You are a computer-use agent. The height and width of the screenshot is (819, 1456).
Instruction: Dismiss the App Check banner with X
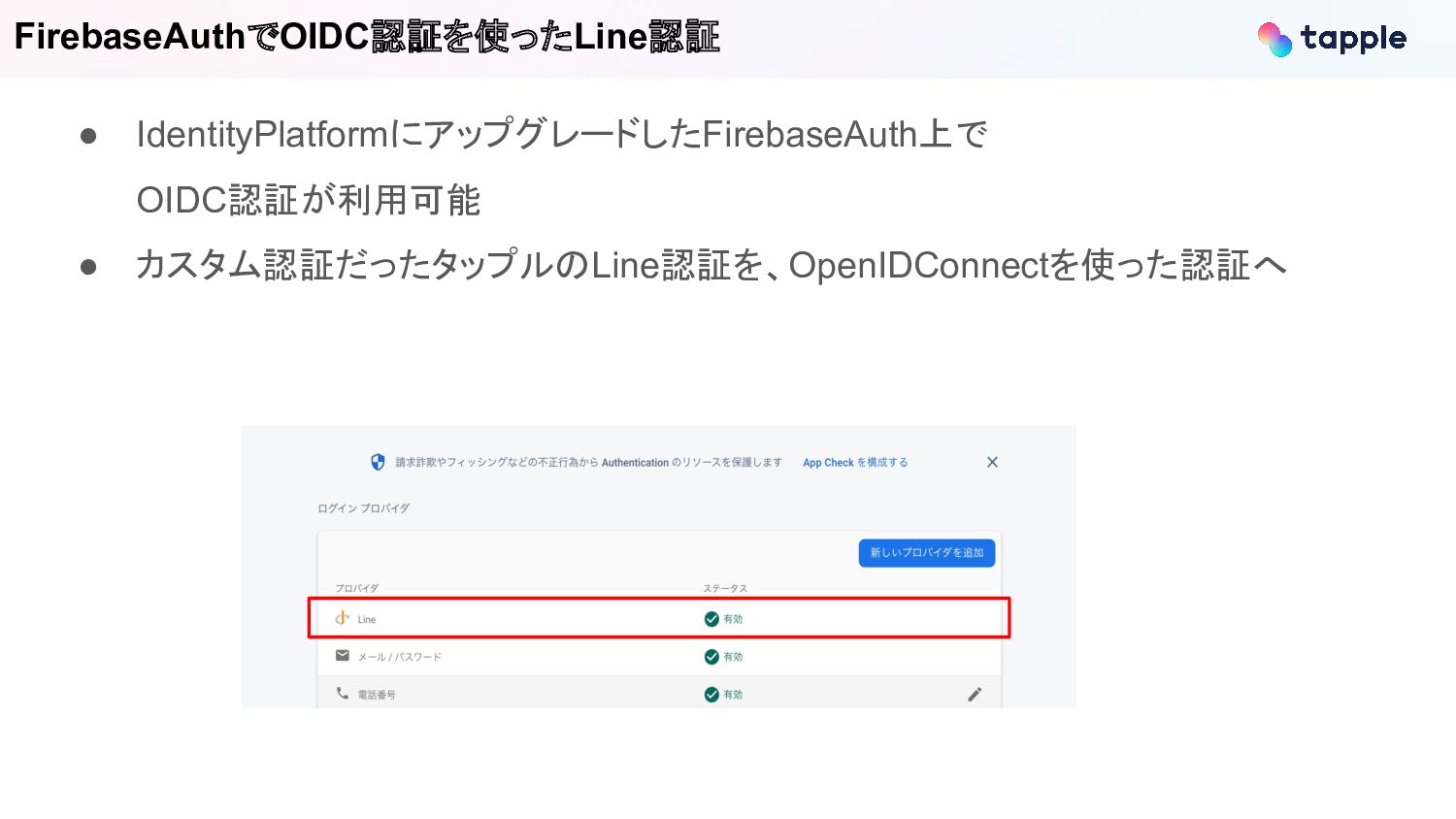992,462
